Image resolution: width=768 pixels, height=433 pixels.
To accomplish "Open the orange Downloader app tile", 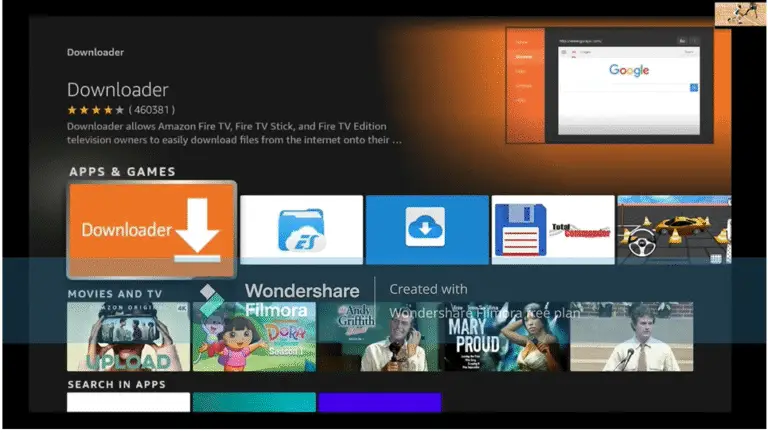I will click(x=151, y=229).
